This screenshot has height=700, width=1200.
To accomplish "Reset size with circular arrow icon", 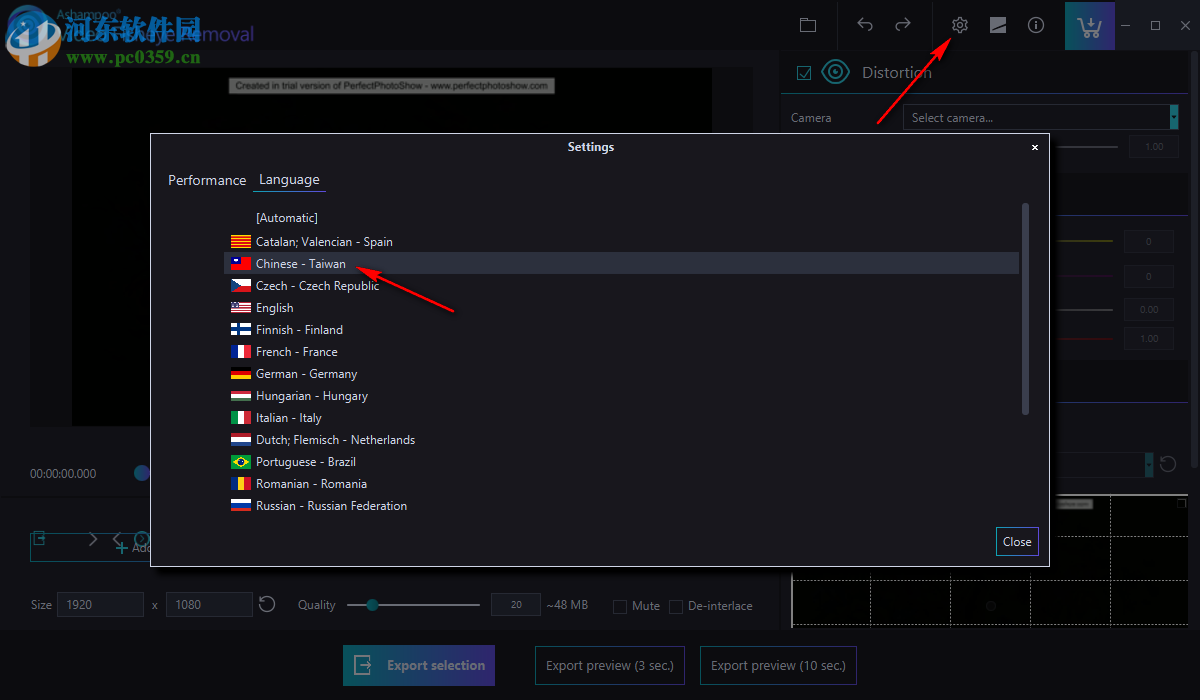I will coord(267,604).
